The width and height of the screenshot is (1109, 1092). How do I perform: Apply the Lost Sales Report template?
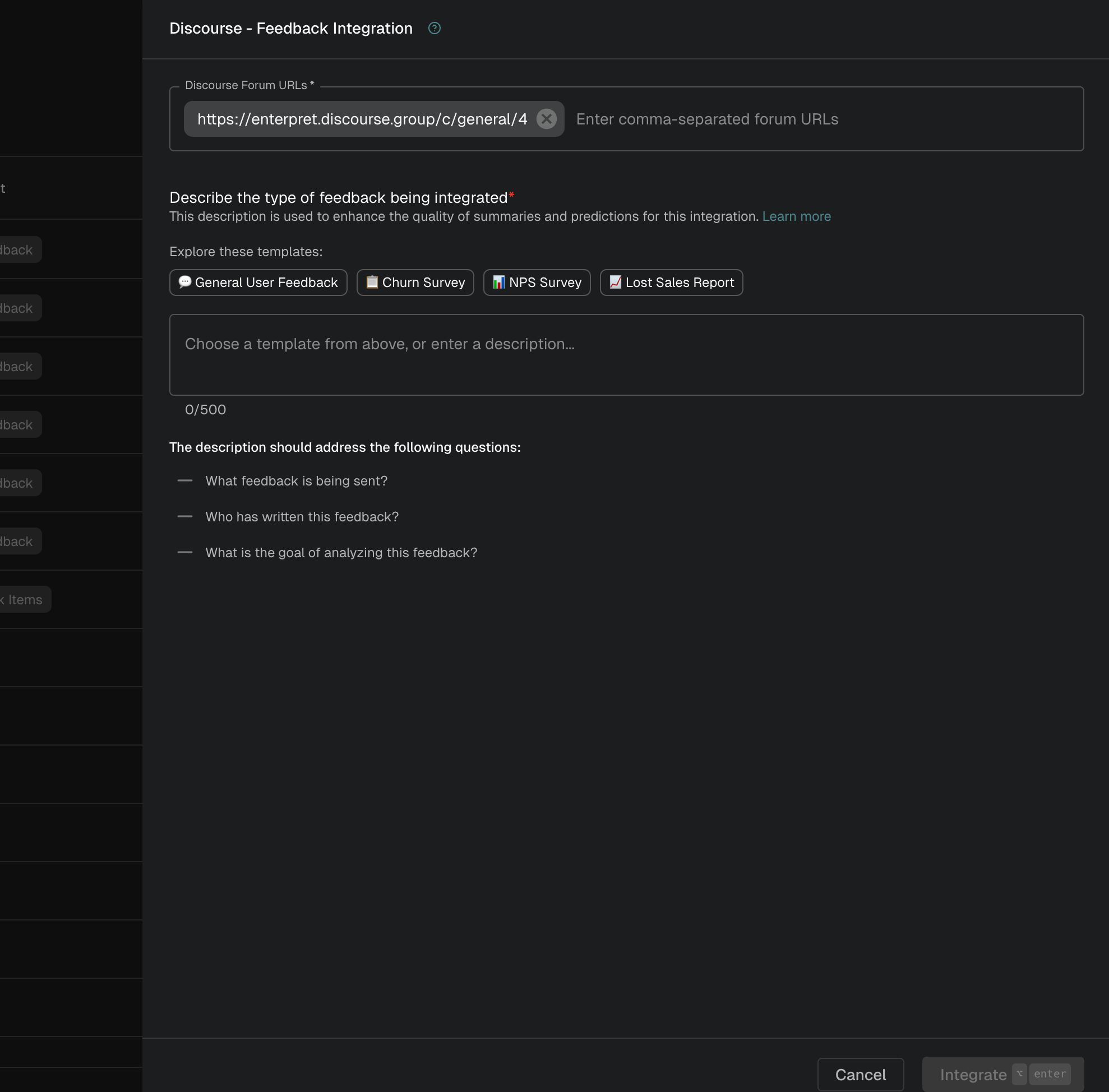671,282
